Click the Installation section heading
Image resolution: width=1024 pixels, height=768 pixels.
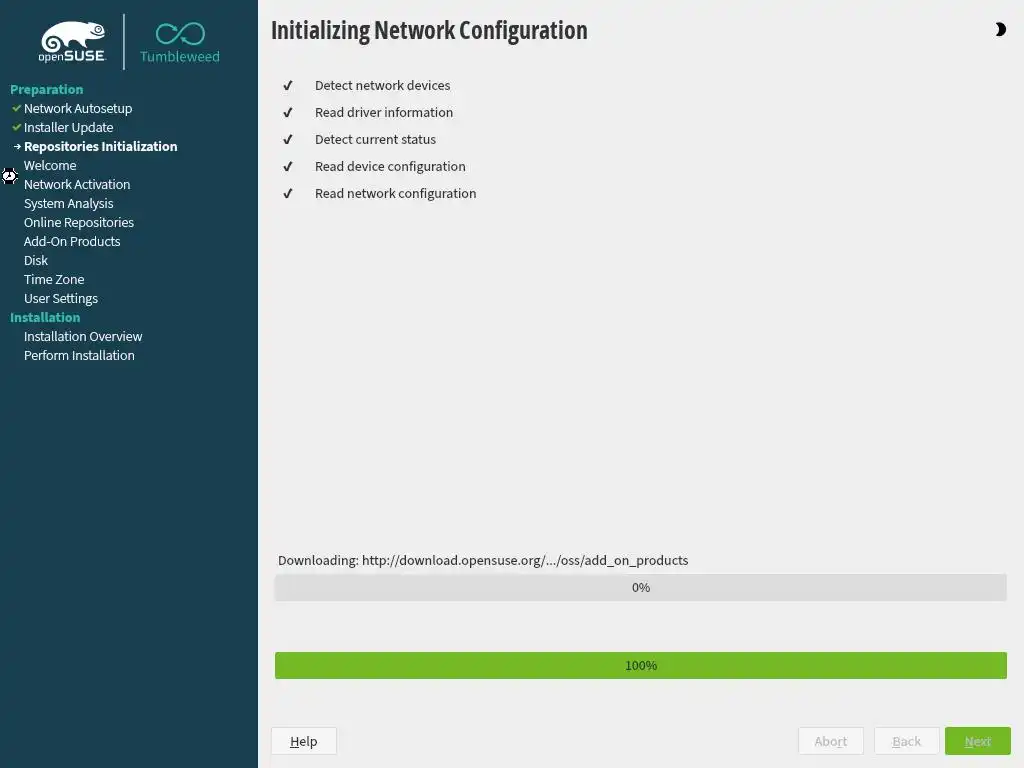coord(45,317)
